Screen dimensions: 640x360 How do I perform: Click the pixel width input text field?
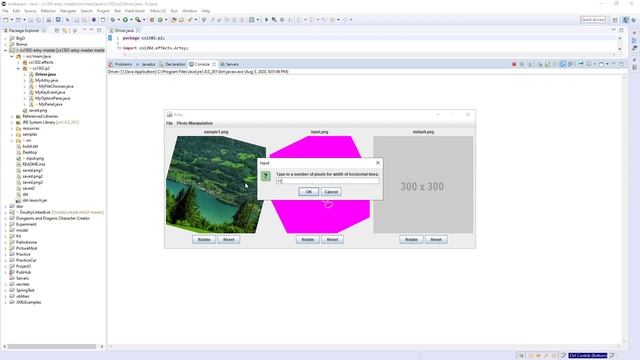(327, 181)
